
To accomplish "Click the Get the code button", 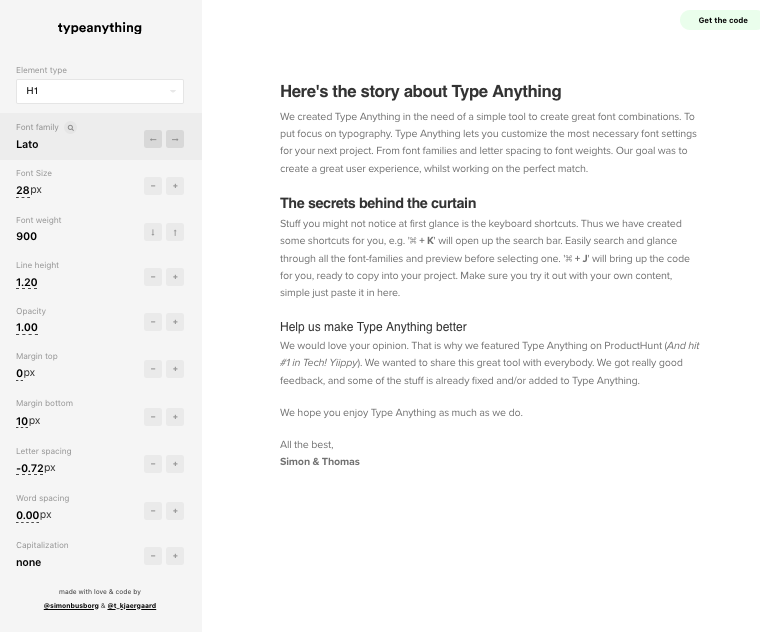I will 720,20.
